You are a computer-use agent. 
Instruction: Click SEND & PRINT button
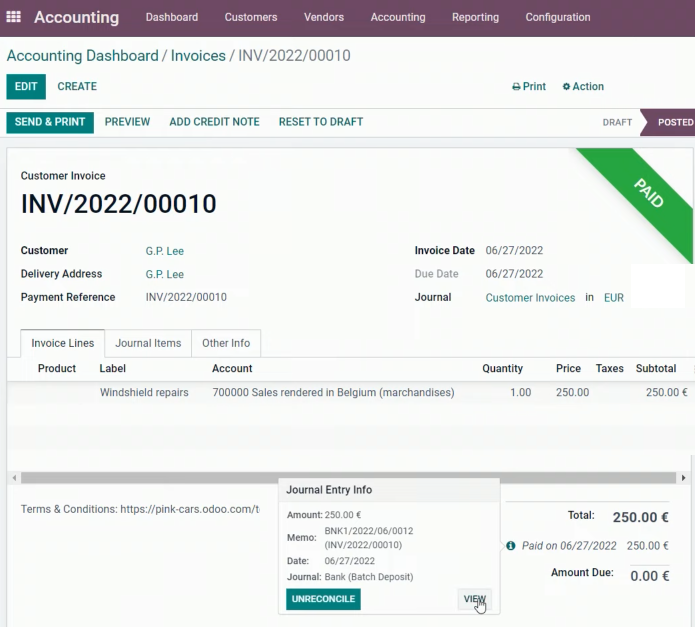[50, 122]
